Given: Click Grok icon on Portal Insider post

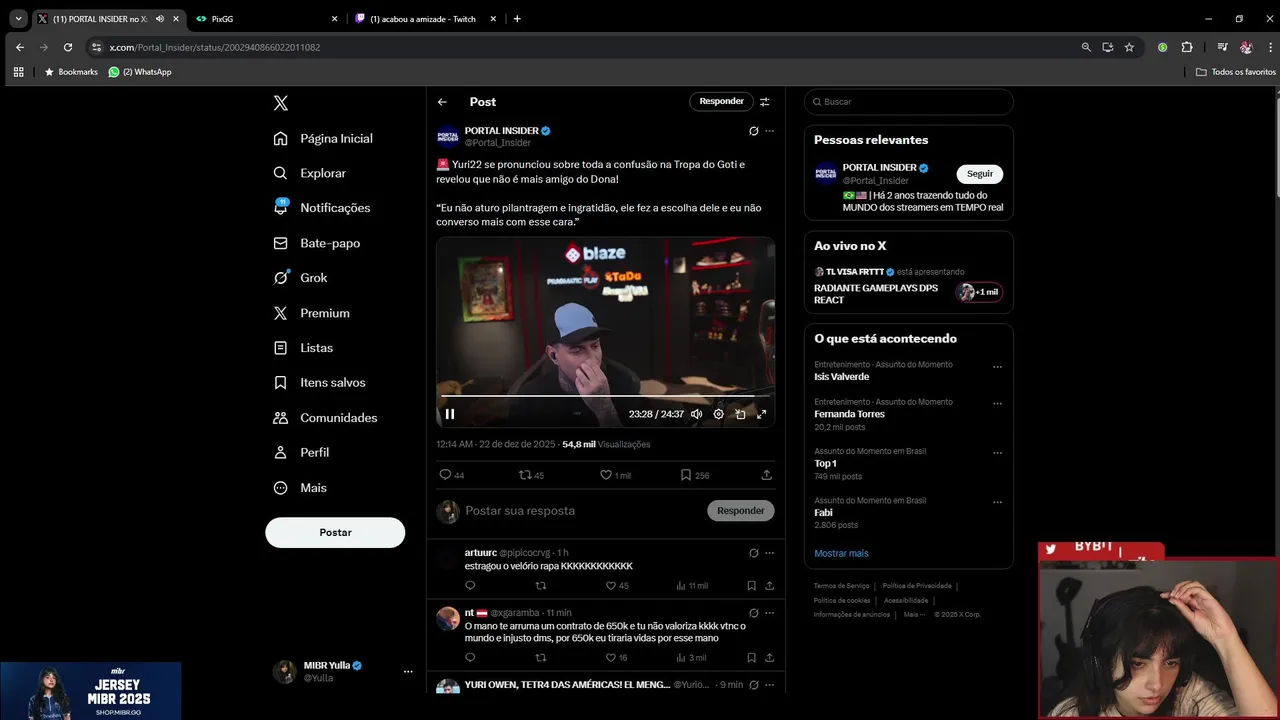Looking at the screenshot, I should coord(753,131).
